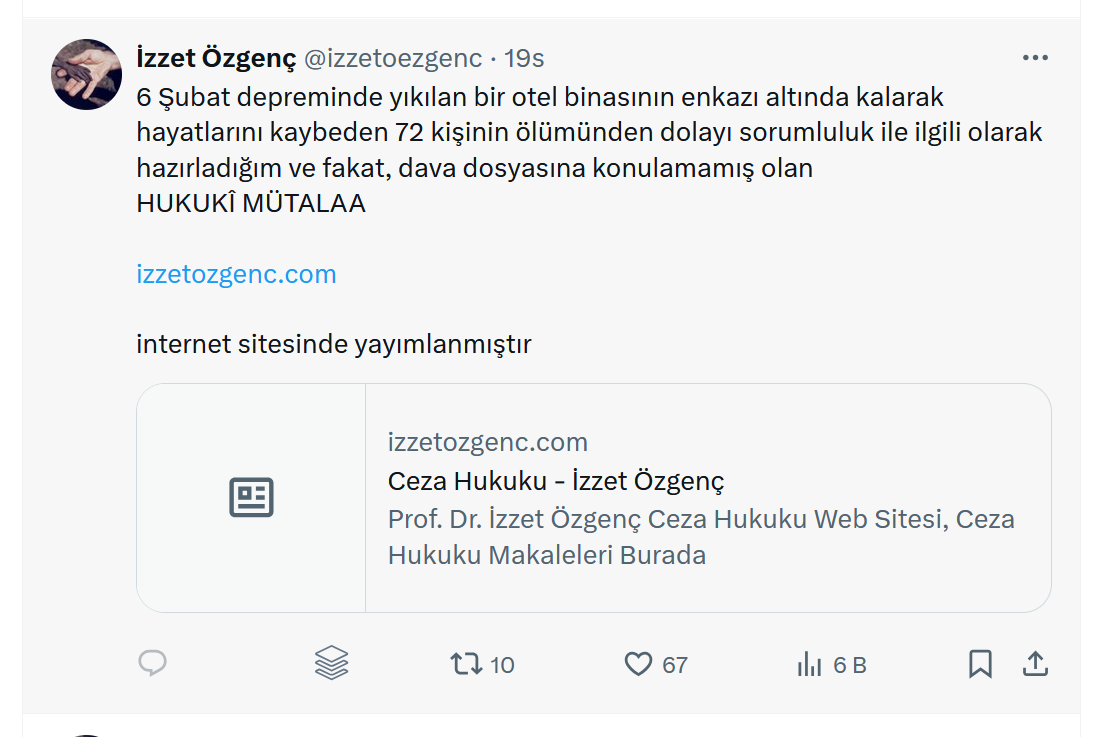This screenshot has width=1106, height=737.
Task: Click the newspaper placeholder icon in the link card
Action: pos(251,497)
